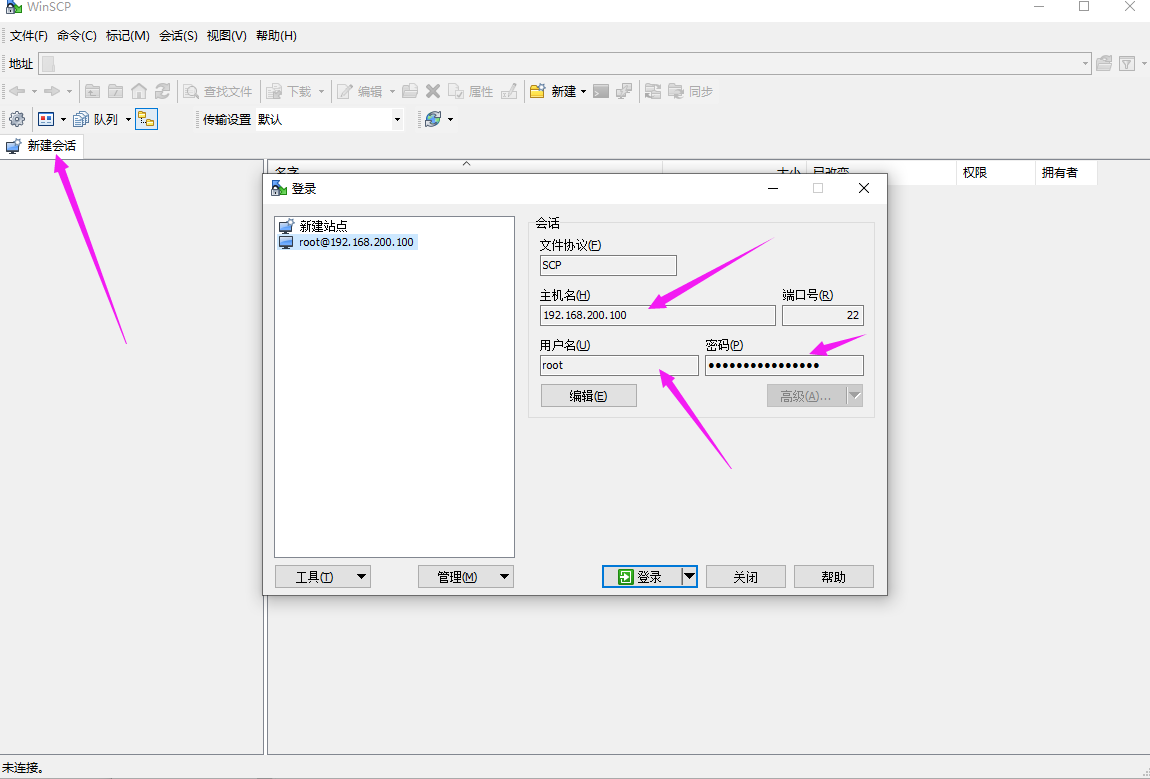Open the 地址 address dropdown

[1085, 64]
